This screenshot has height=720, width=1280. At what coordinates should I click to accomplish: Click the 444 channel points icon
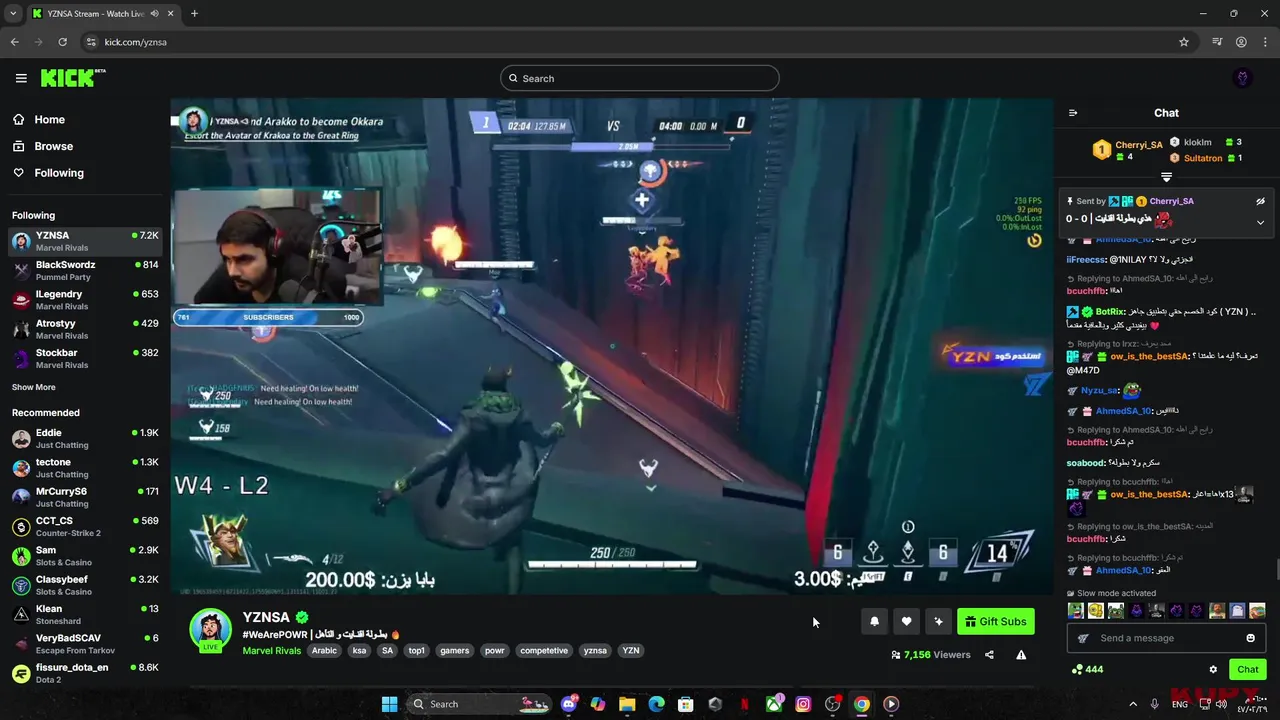point(1076,670)
